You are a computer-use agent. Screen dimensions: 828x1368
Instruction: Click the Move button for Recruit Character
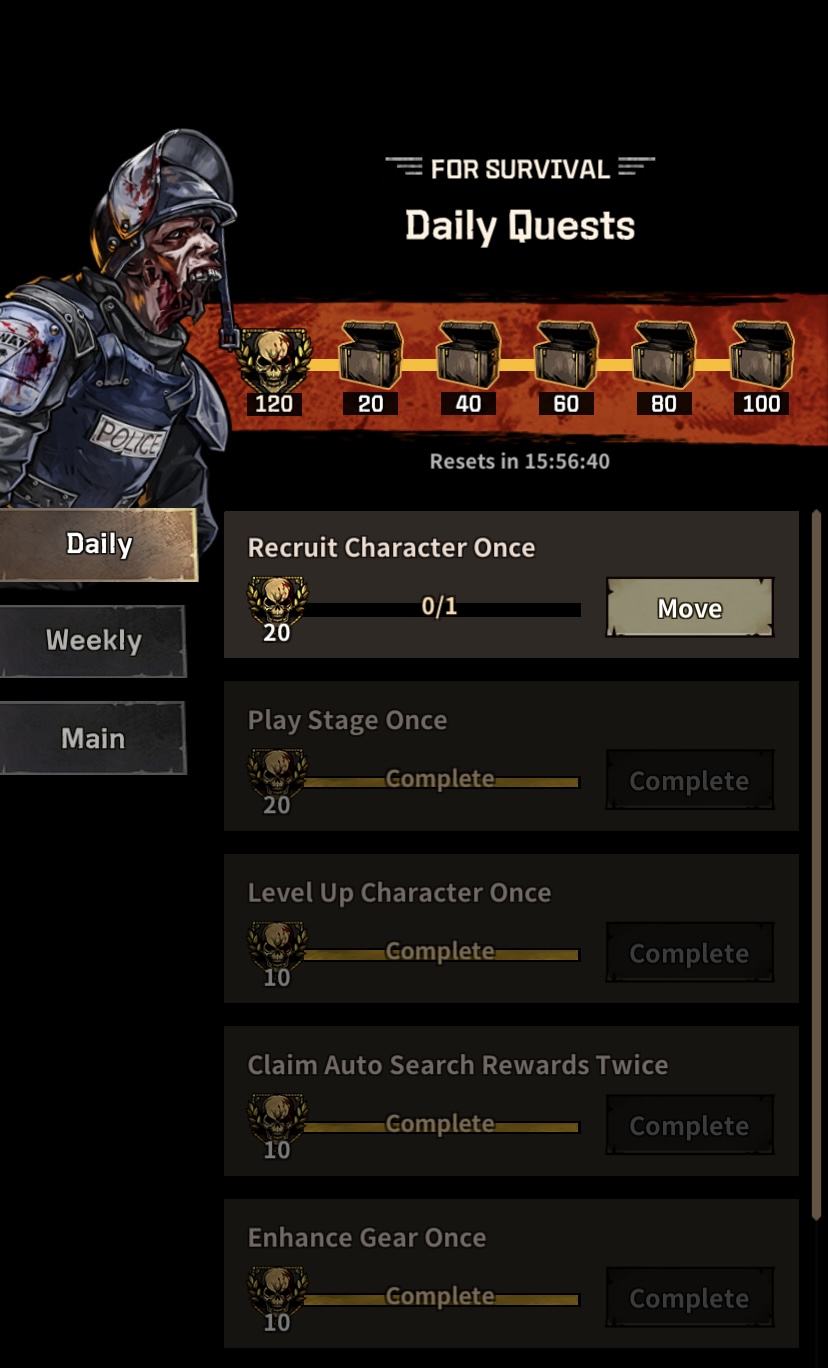click(690, 608)
